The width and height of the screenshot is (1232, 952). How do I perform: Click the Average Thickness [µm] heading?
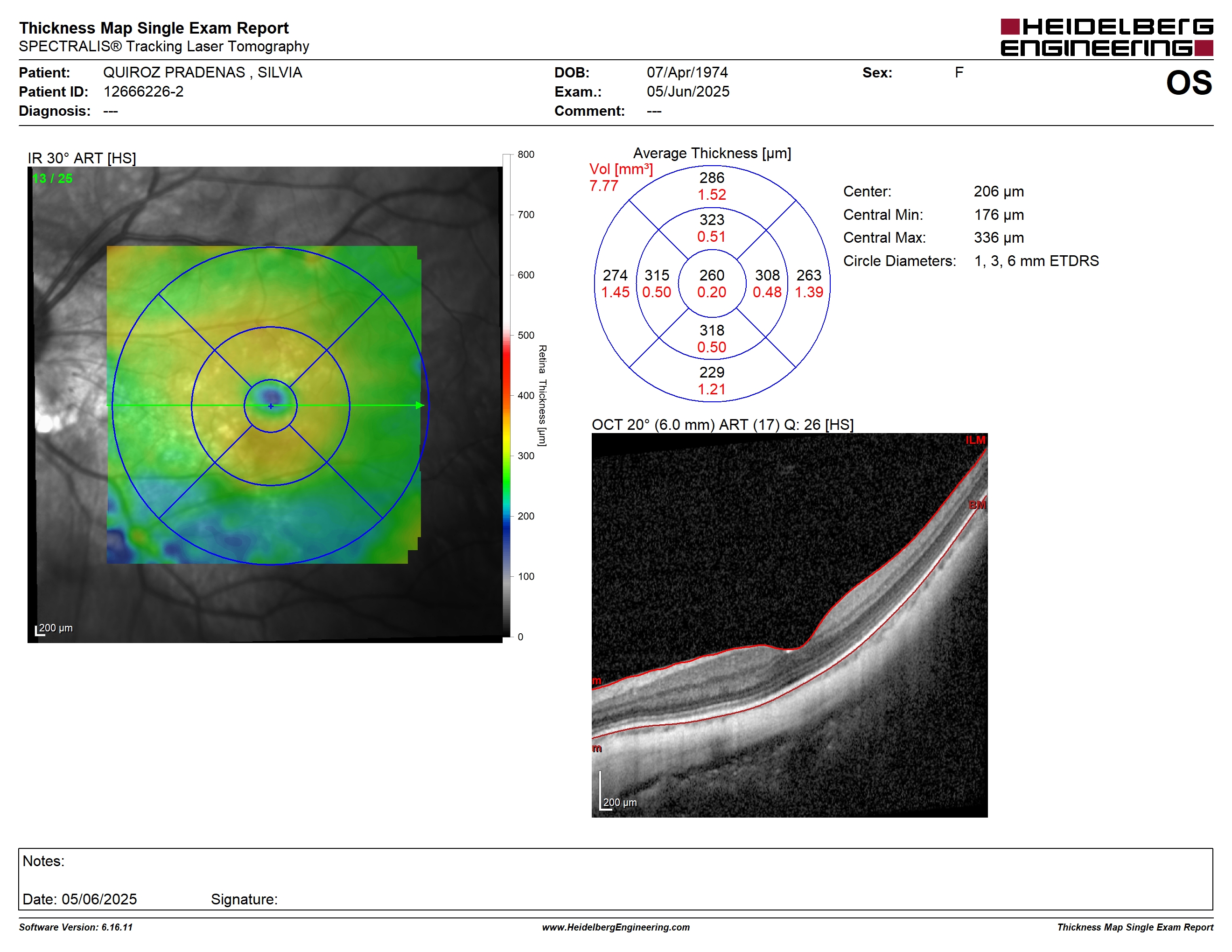pyautogui.click(x=712, y=154)
